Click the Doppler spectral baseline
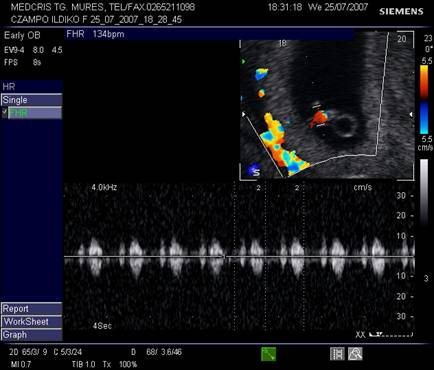434x370 pixels. pos(239,256)
